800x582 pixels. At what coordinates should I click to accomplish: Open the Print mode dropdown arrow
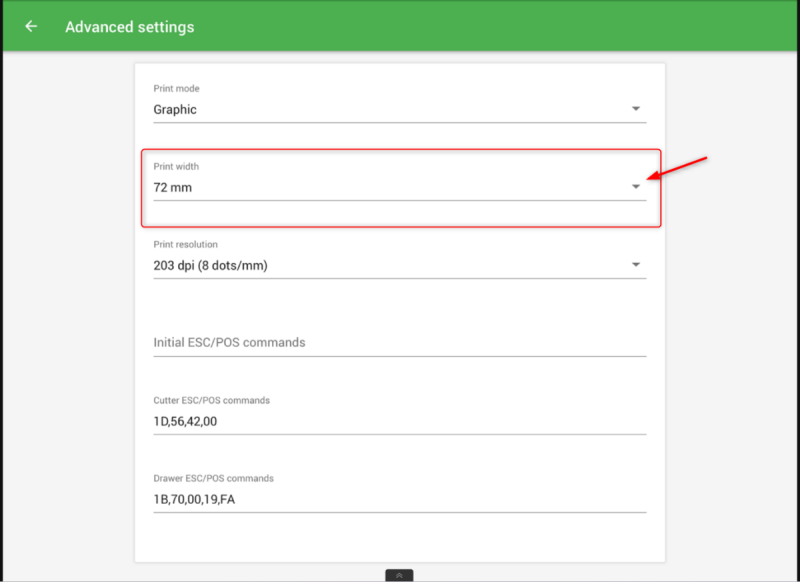coord(636,109)
